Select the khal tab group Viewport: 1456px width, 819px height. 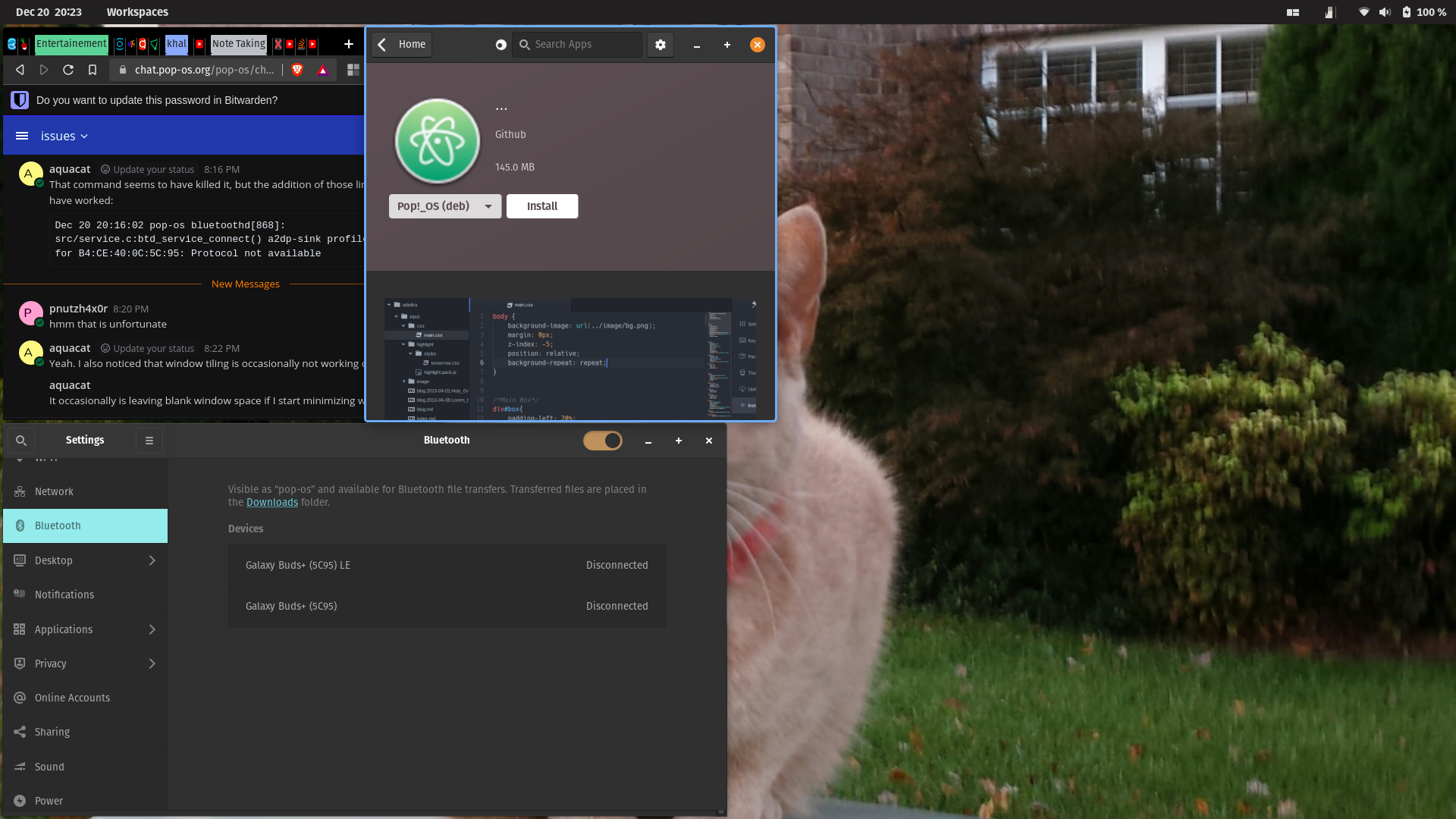tap(177, 44)
